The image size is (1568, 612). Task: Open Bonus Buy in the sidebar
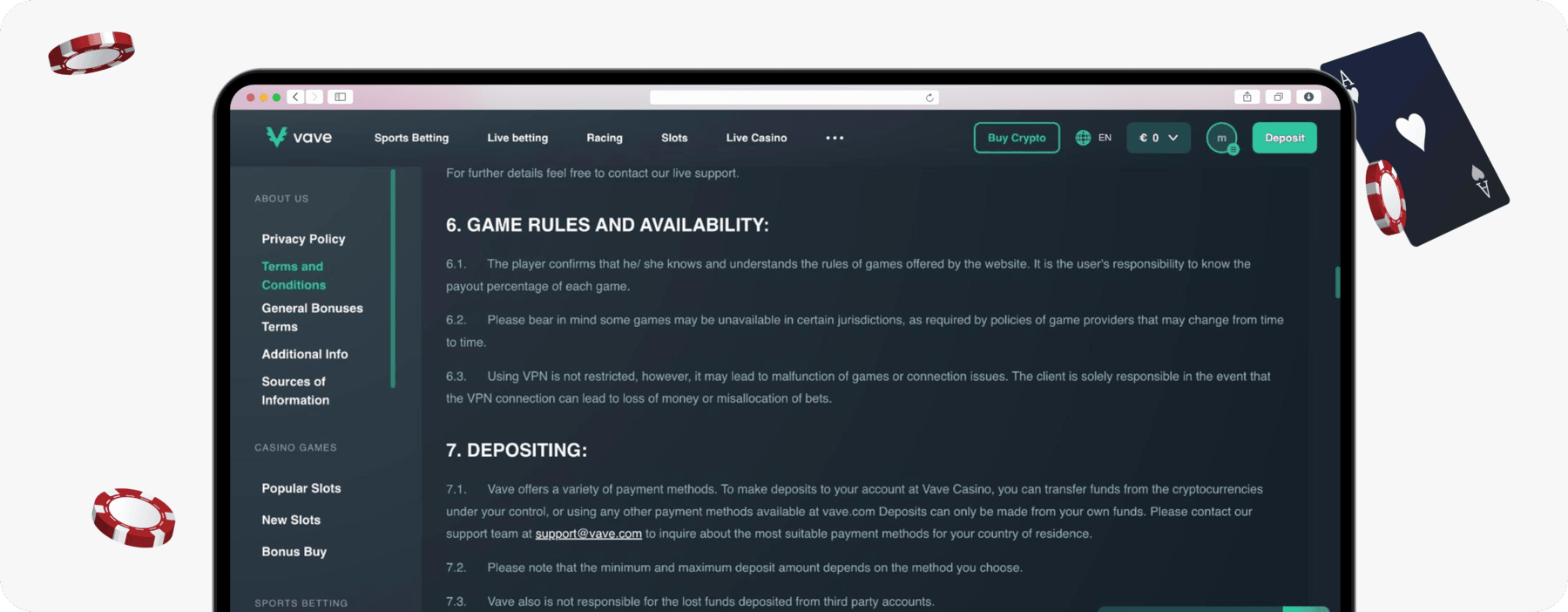[x=294, y=552]
